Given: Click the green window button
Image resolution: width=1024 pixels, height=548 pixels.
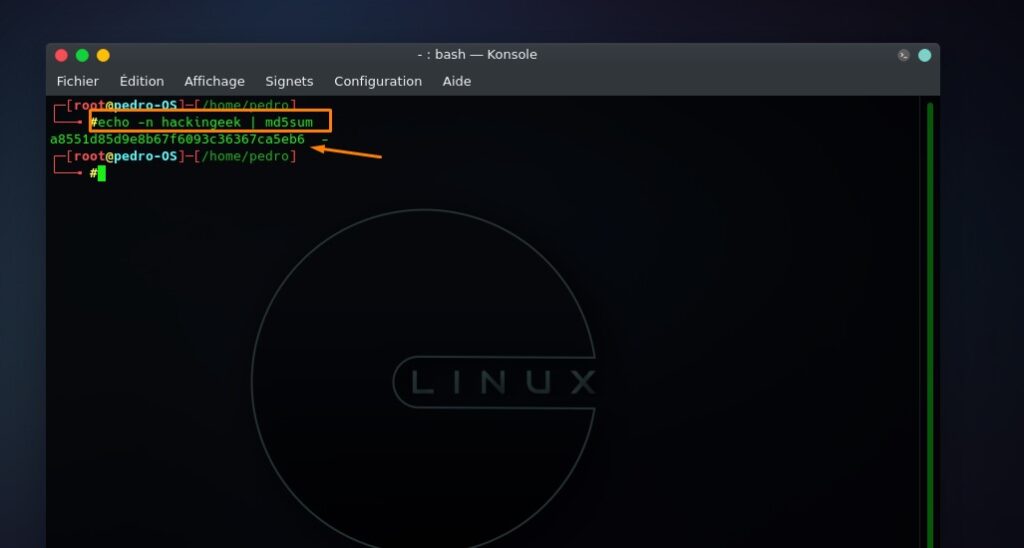Looking at the screenshot, I should pyautogui.click(x=82, y=56).
